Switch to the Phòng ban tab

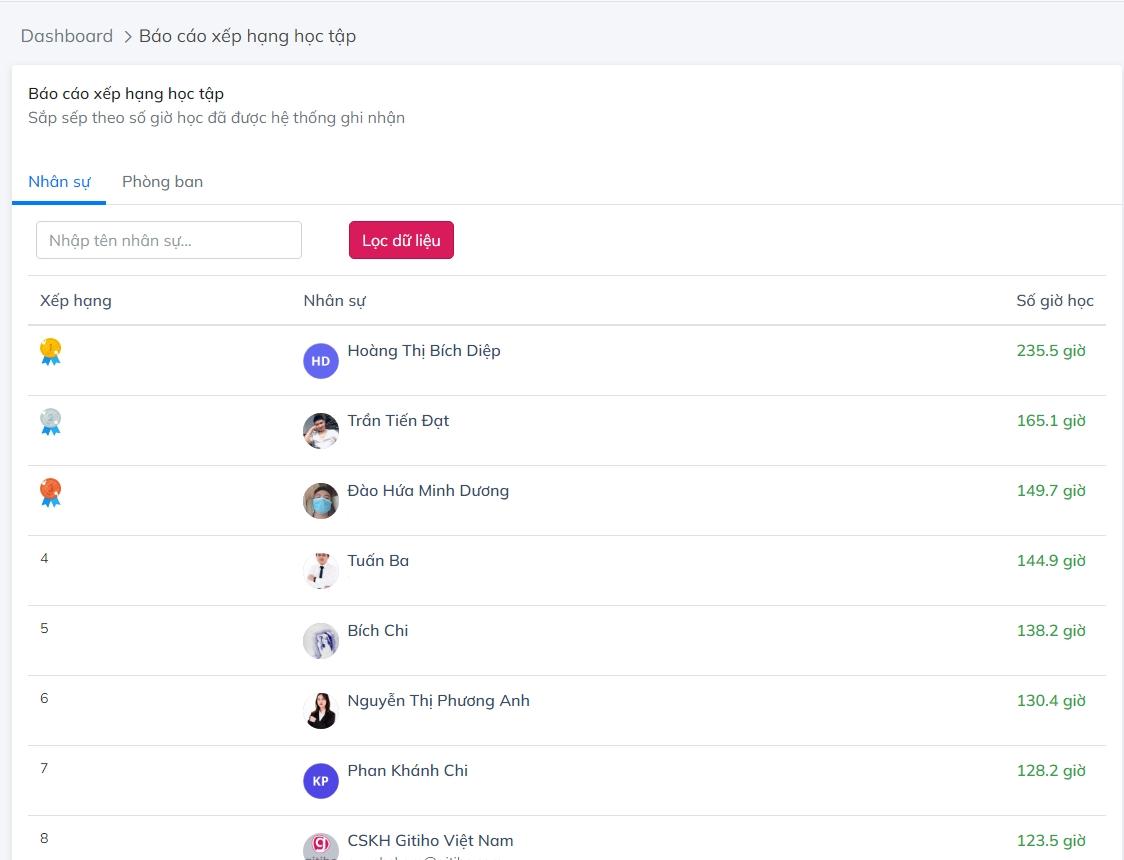pyautogui.click(x=162, y=182)
